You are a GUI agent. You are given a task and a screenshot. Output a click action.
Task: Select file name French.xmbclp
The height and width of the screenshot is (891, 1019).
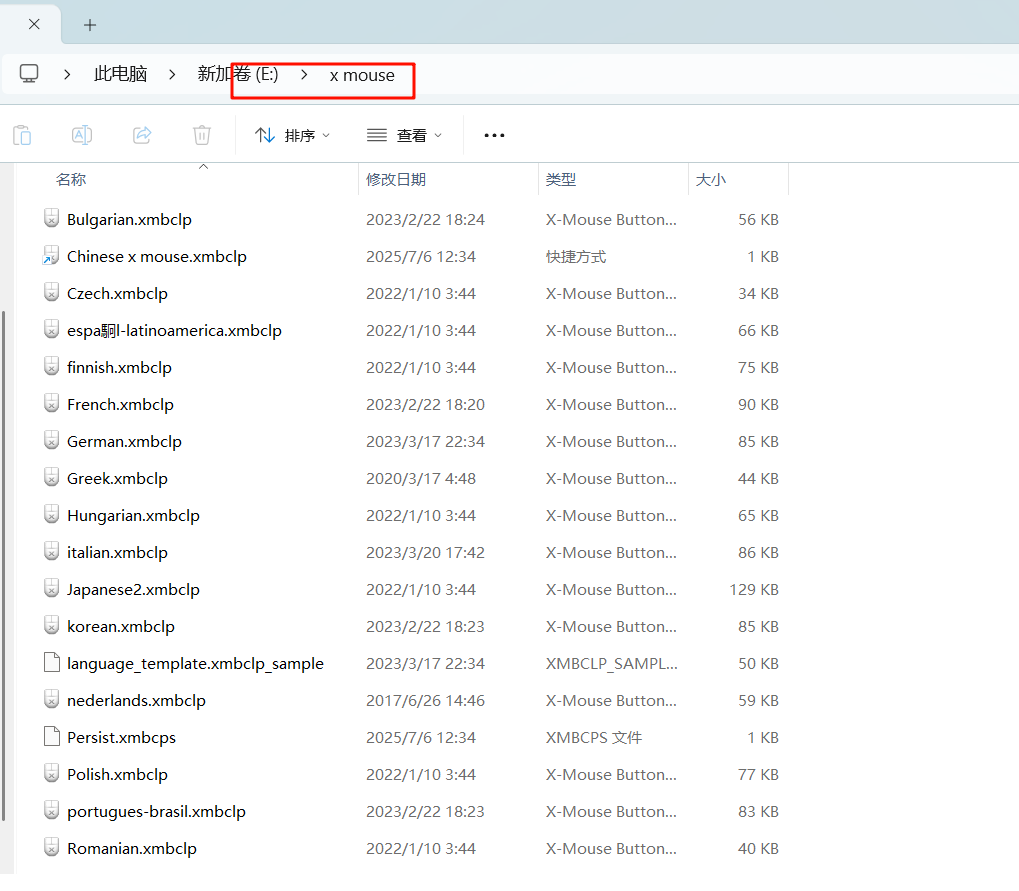[x=120, y=405]
